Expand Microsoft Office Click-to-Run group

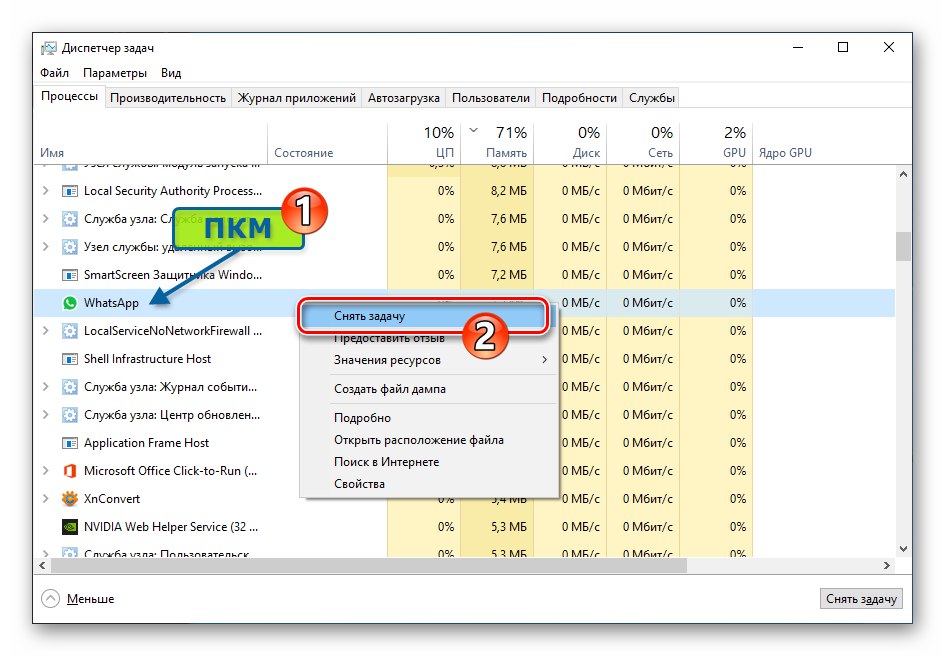point(46,471)
